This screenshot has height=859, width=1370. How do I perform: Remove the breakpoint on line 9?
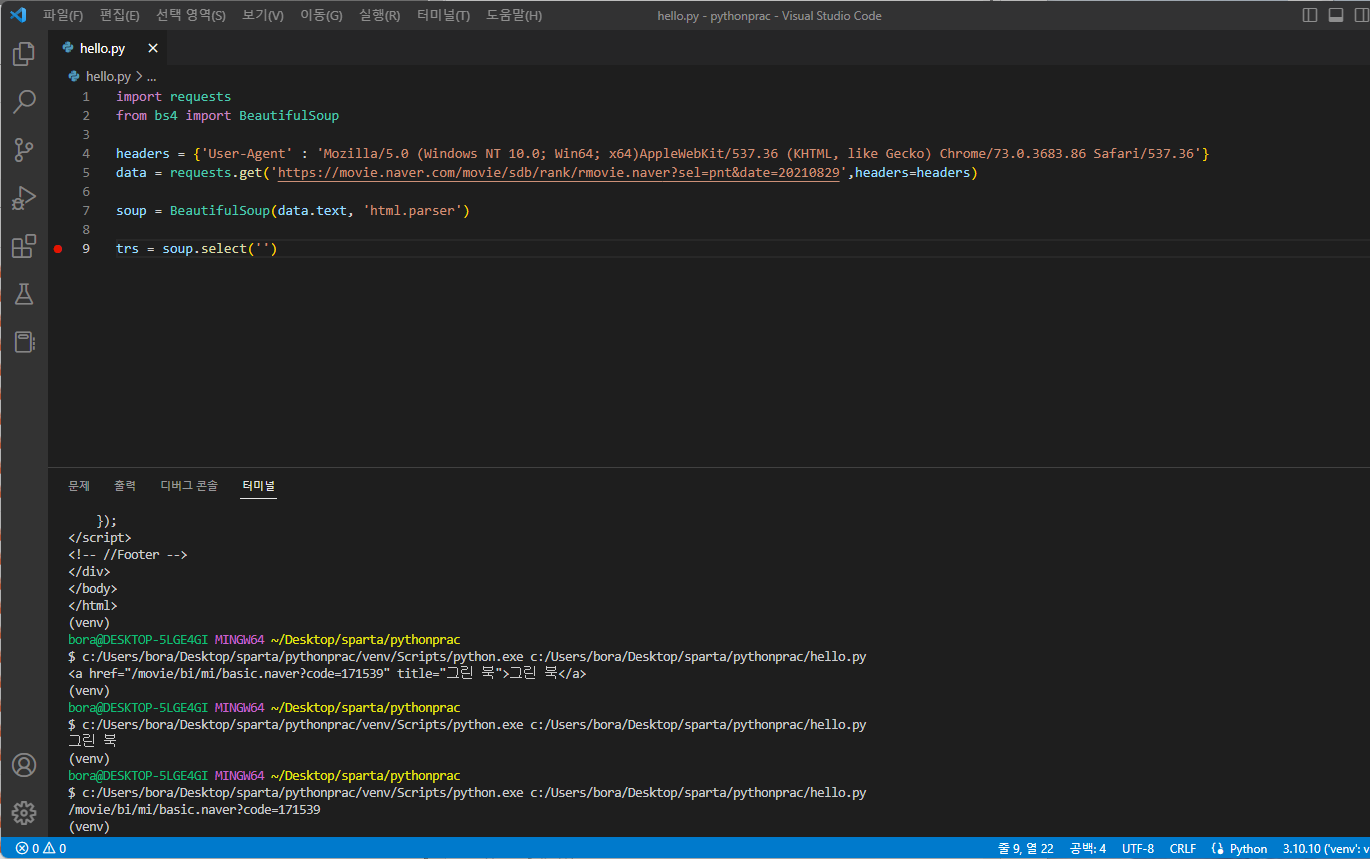(58, 249)
